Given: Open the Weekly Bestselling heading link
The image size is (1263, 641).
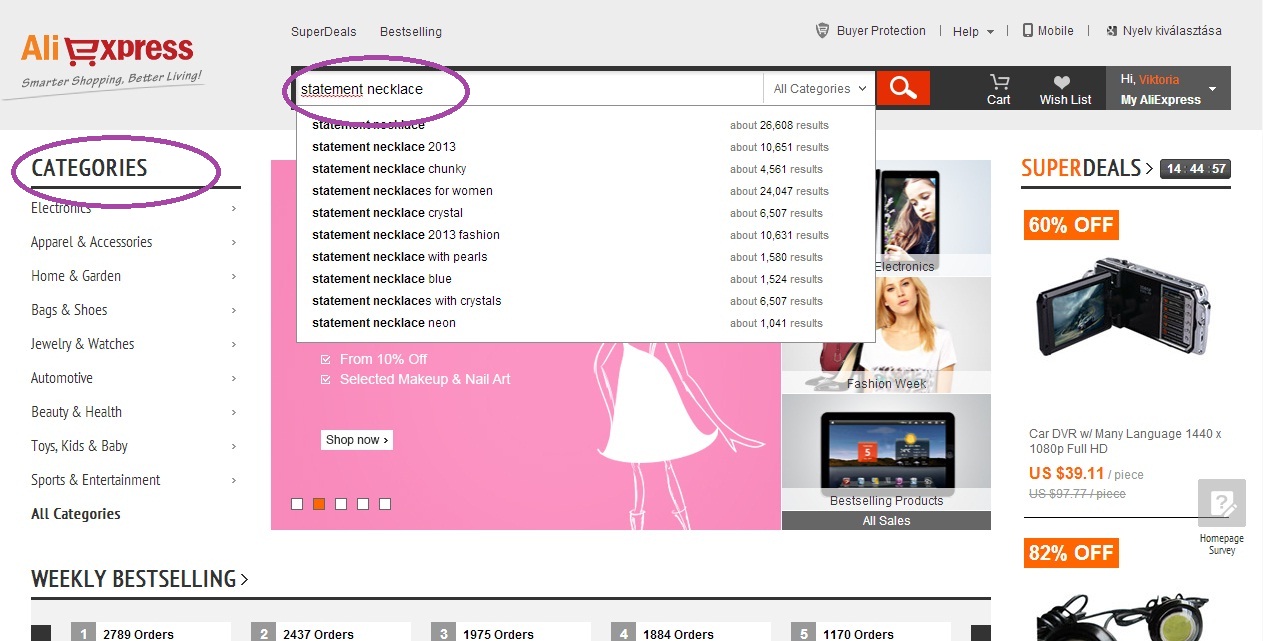Looking at the screenshot, I should tap(140, 579).
